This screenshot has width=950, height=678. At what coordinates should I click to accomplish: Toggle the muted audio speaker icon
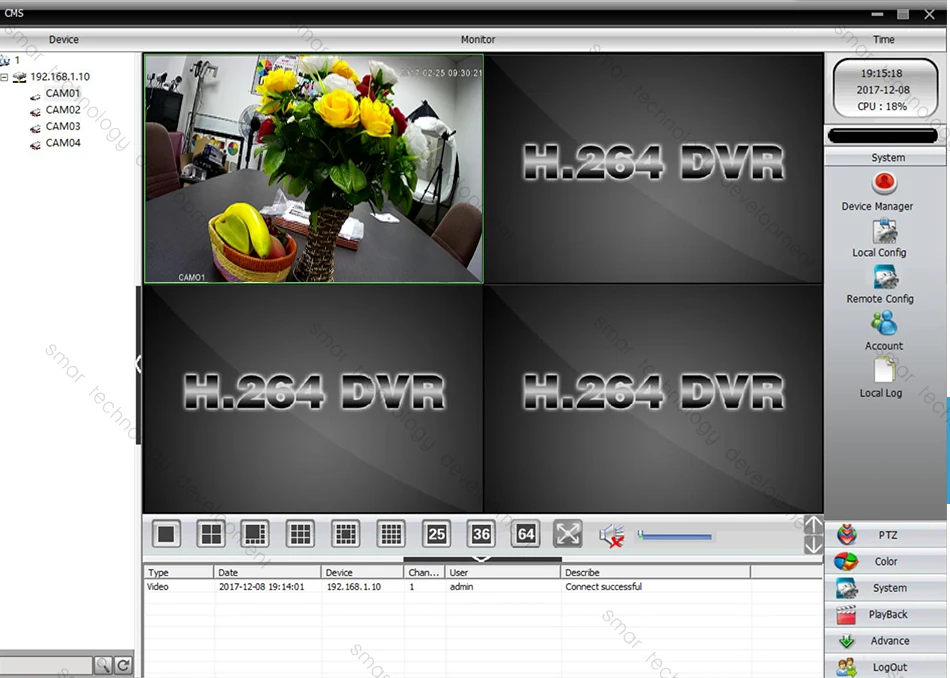click(x=612, y=536)
